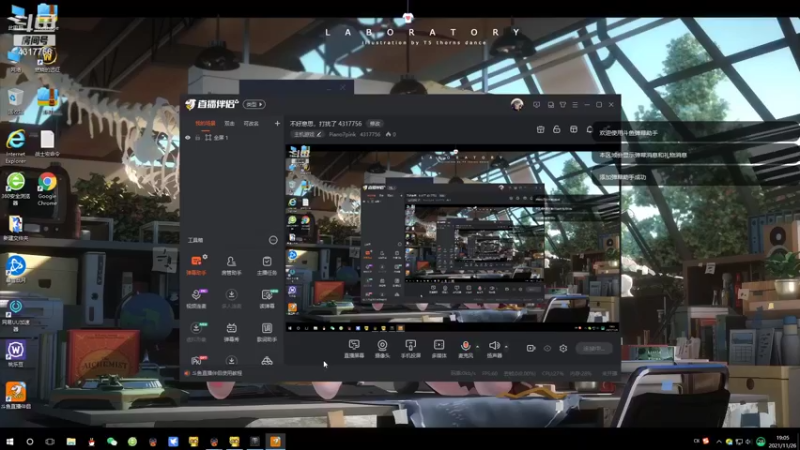The image size is (800, 450).
Task: Open the skin shirt icon in title bar
Action: coord(563,105)
